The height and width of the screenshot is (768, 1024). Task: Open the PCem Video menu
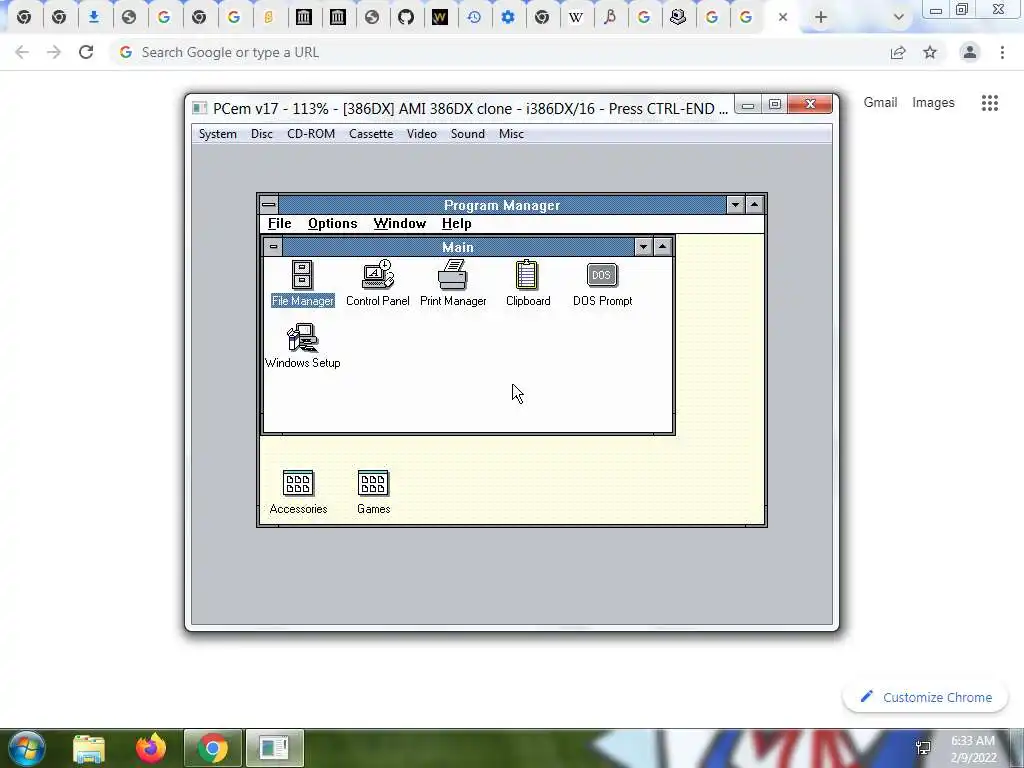click(421, 134)
